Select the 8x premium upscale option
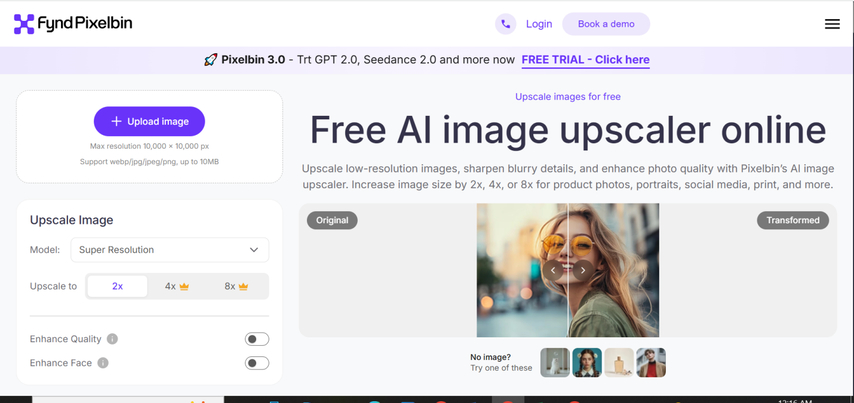The height and width of the screenshot is (403, 854). [236, 286]
